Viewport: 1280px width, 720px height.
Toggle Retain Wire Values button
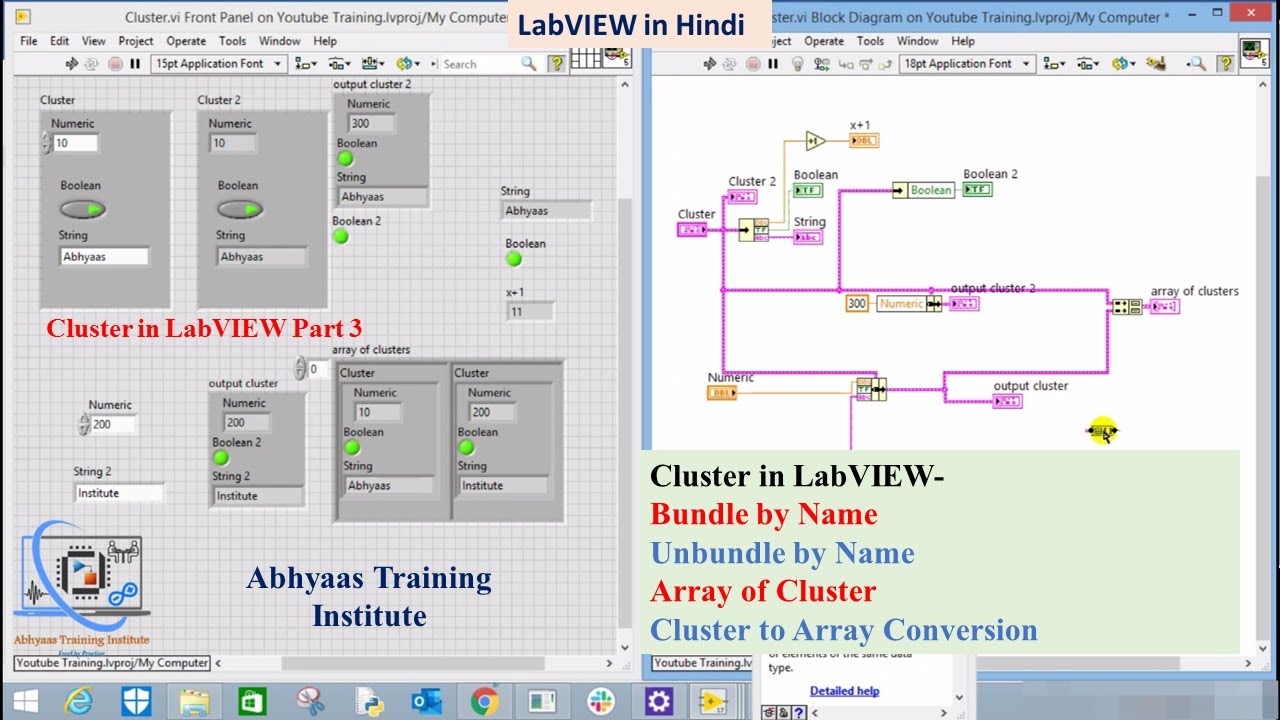pos(820,64)
